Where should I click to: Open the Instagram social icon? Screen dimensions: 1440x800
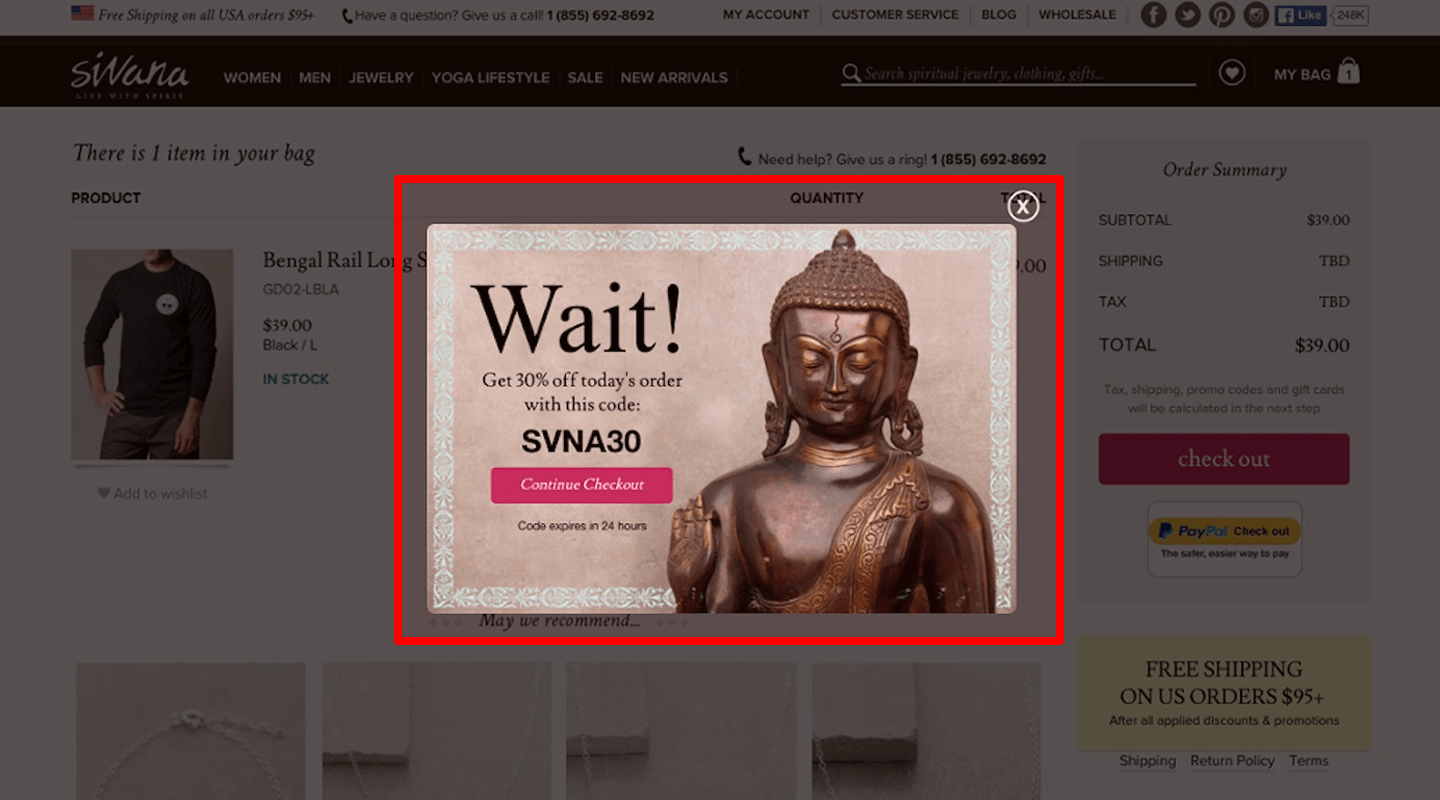point(1255,15)
